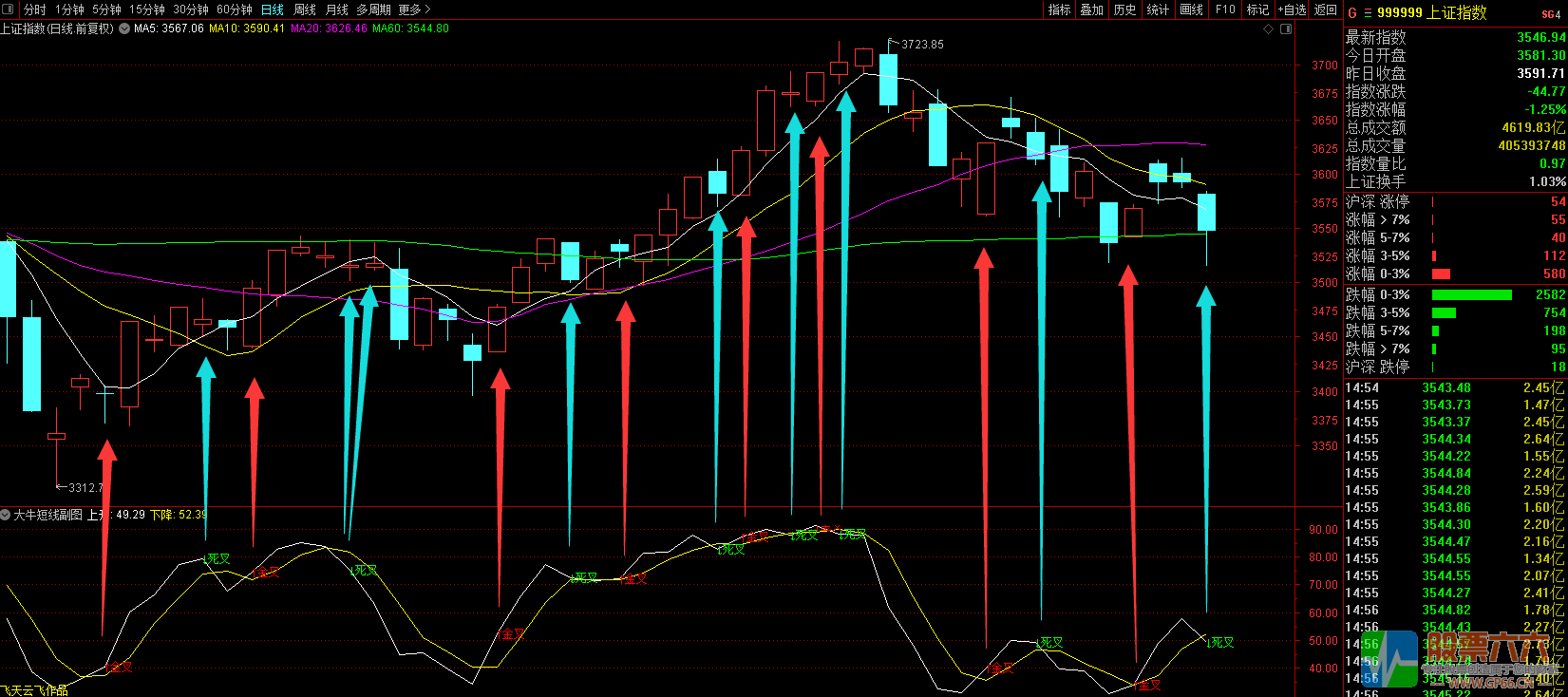This screenshot has width=1568, height=697.
Task: Click the green list icon beside 999999
Action: point(1368,13)
